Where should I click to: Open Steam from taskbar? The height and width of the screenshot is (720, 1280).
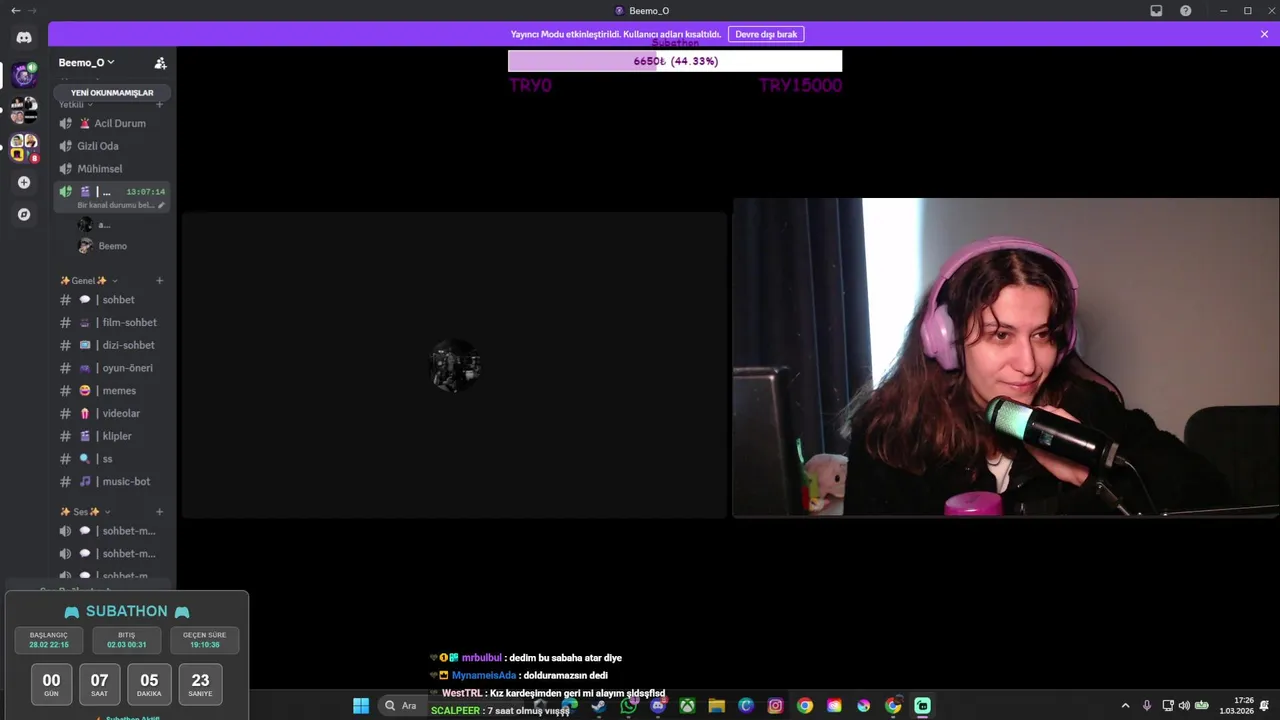pyautogui.click(x=598, y=706)
